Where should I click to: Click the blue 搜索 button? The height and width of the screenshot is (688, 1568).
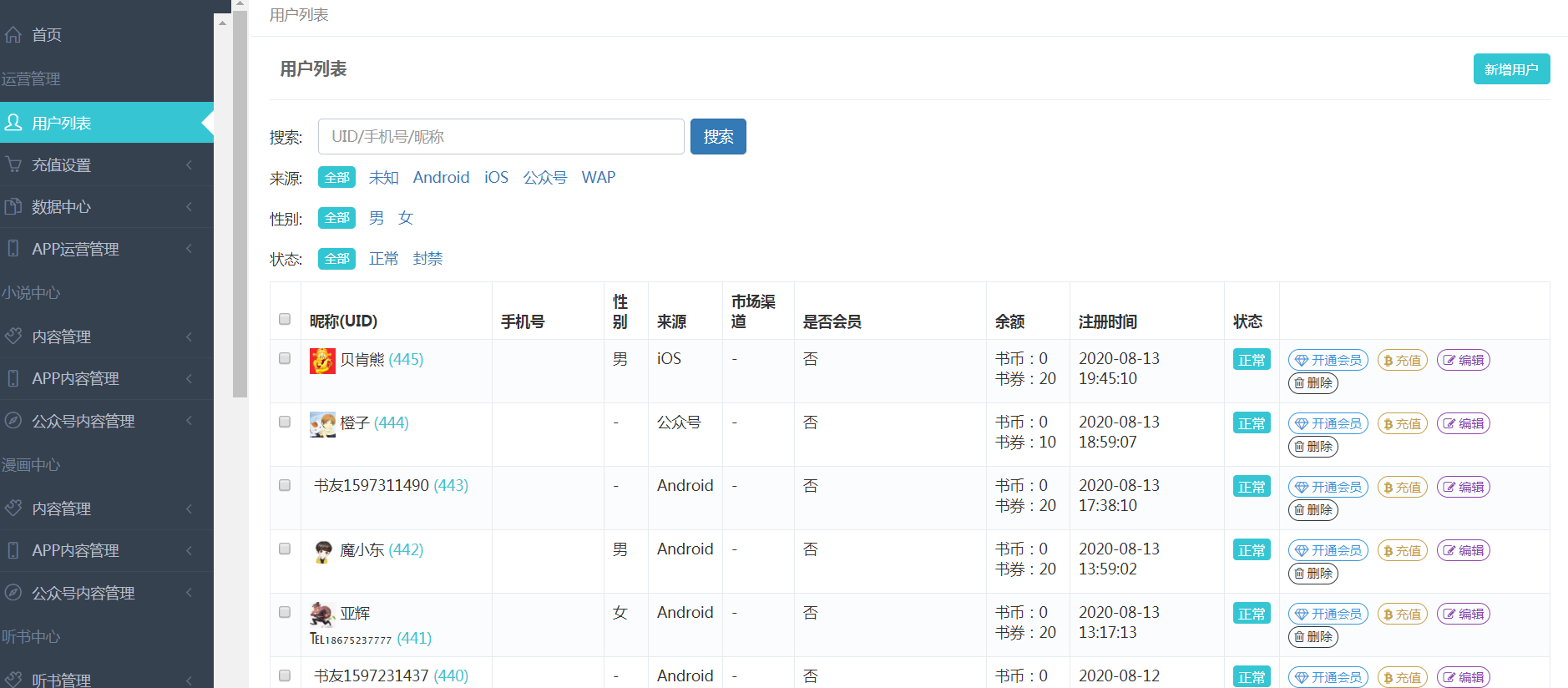click(x=718, y=137)
